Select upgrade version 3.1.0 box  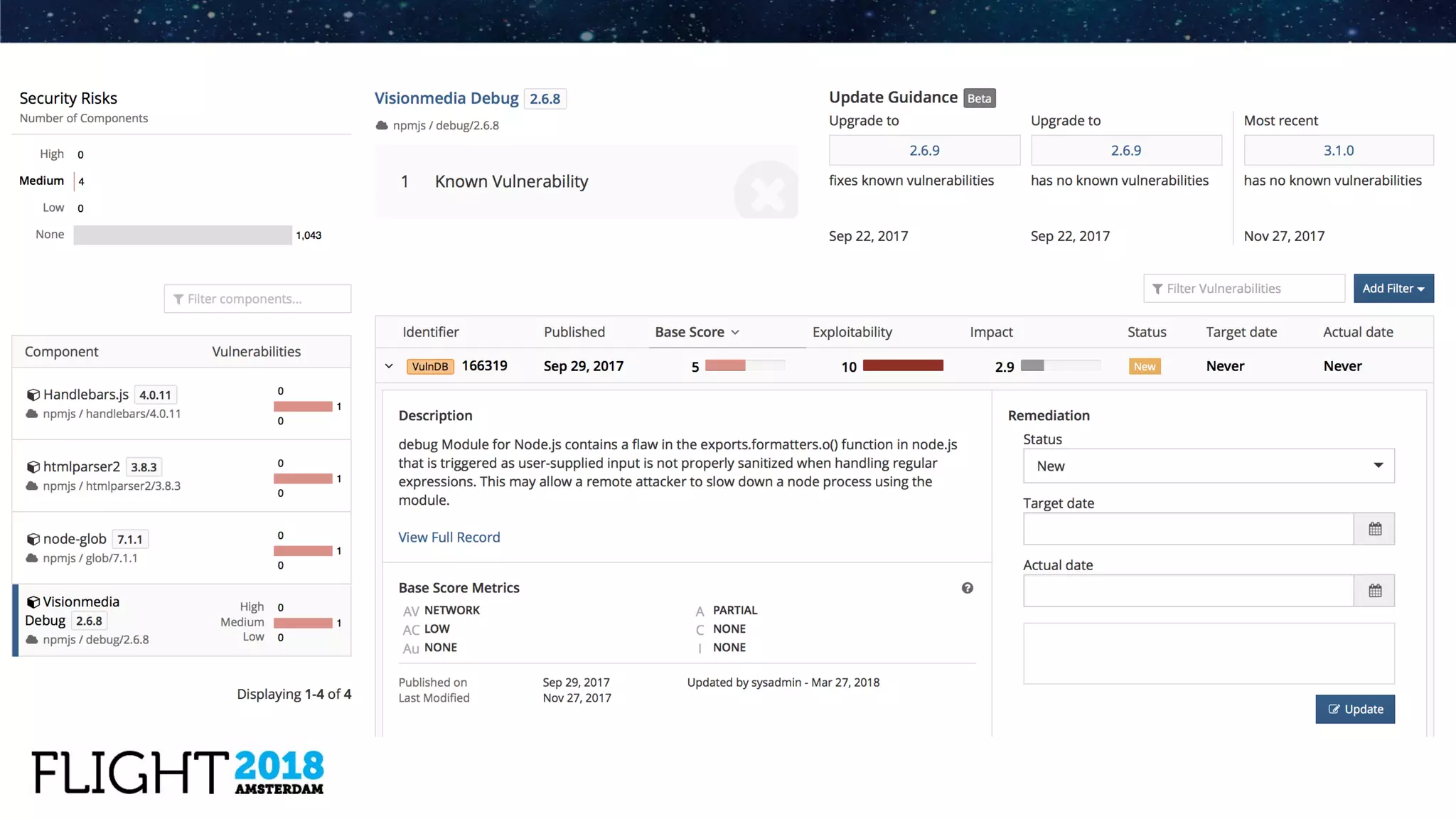[1338, 151]
